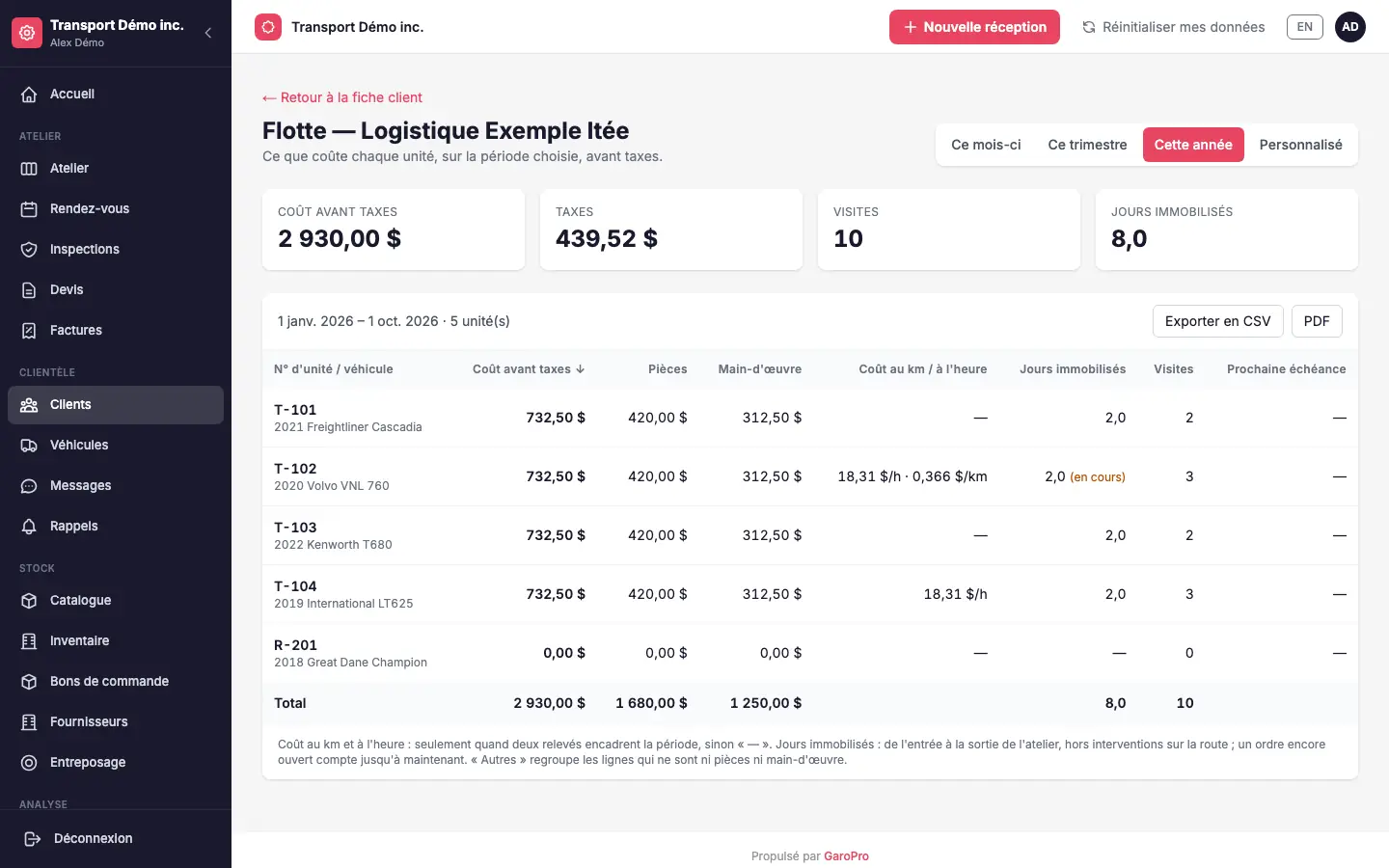Select the Ce mois-ci period tab
This screenshot has height=868, width=1389.
[x=986, y=145]
